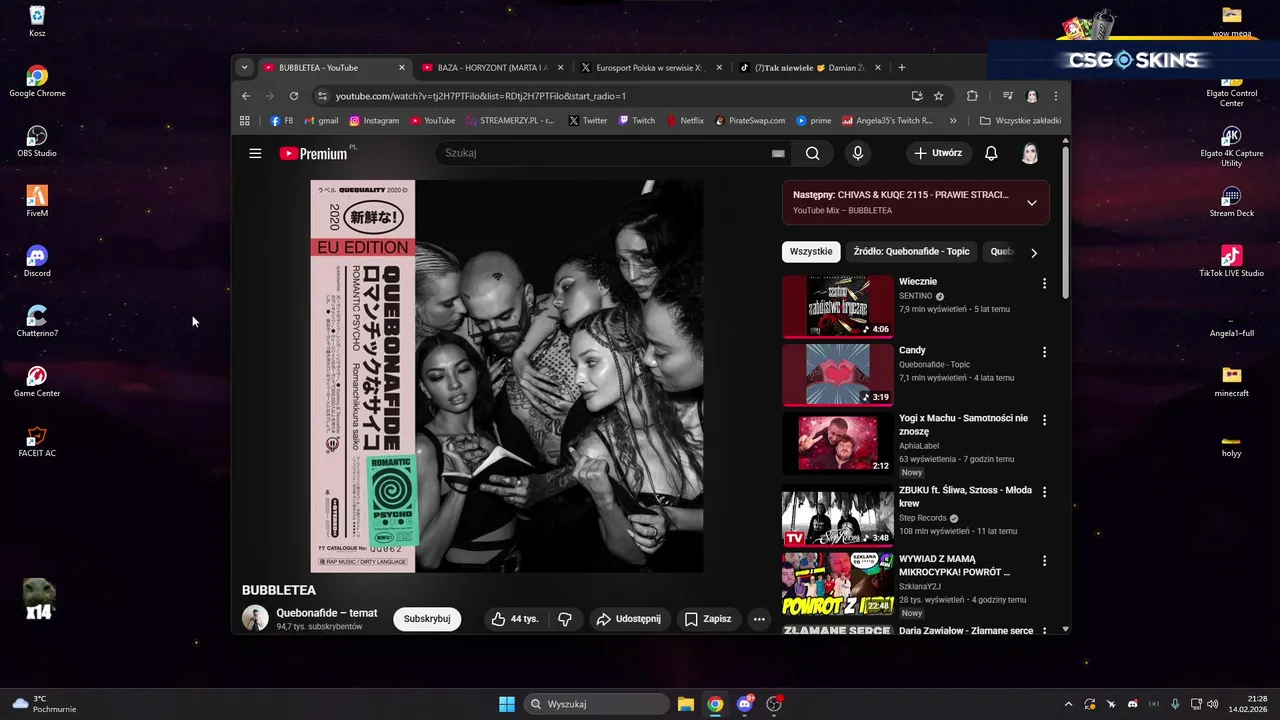The height and width of the screenshot is (720, 1280).
Task: Open the volume icon in system tray
Action: pos(1213,704)
